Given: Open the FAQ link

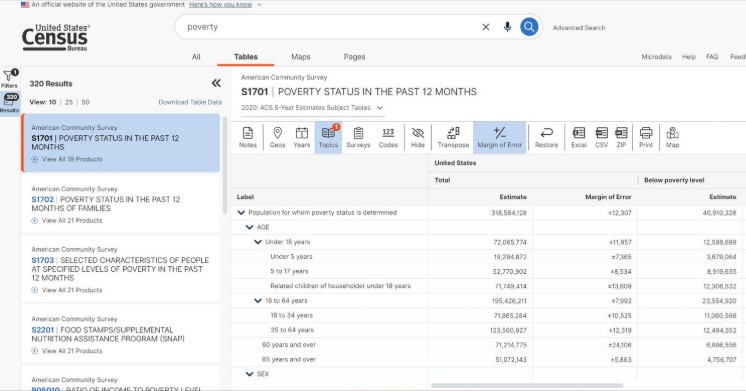Looking at the screenshot, I should pos(712,57).
